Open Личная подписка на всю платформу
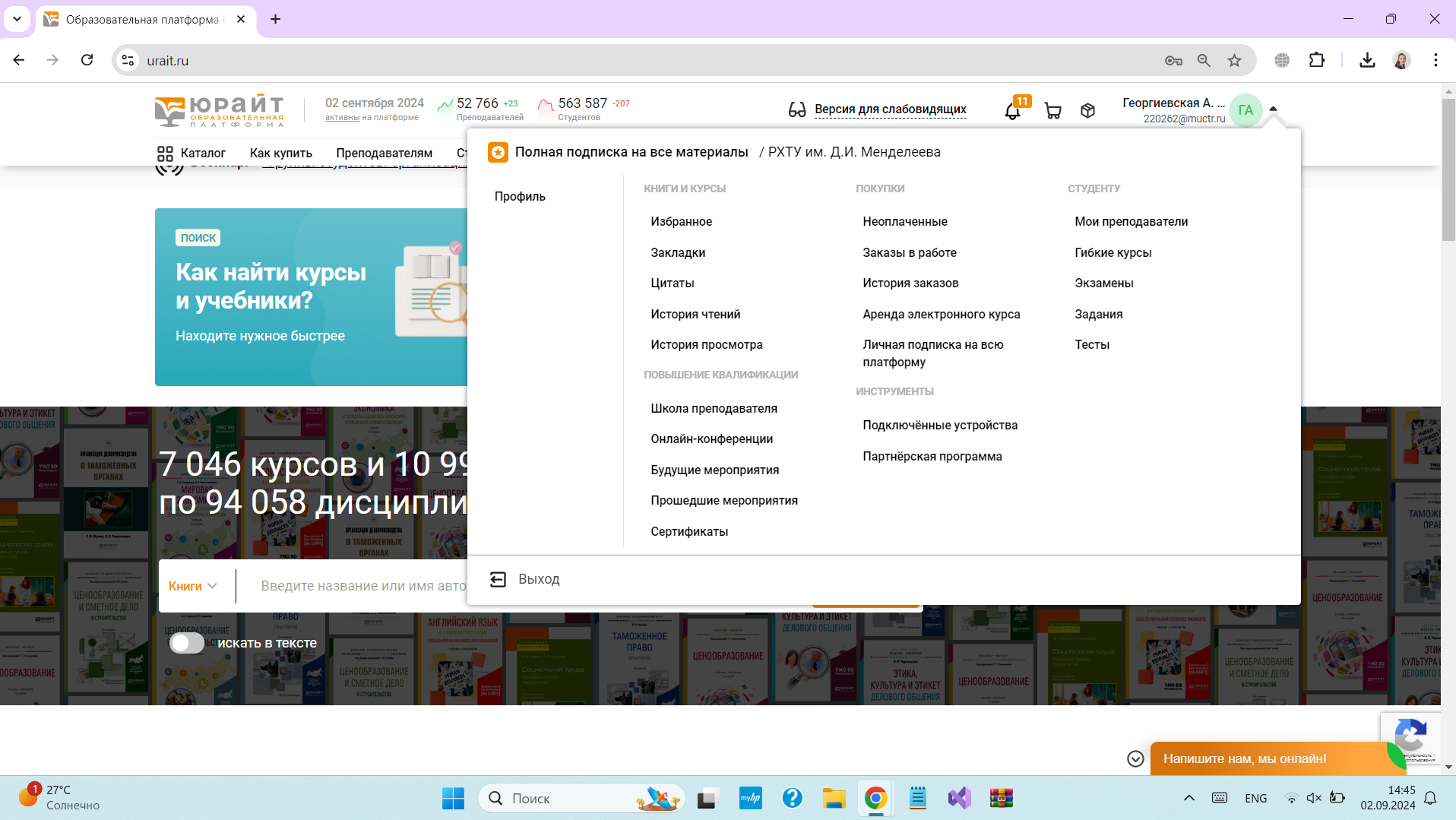1456x820 pixels. [932, 353]
